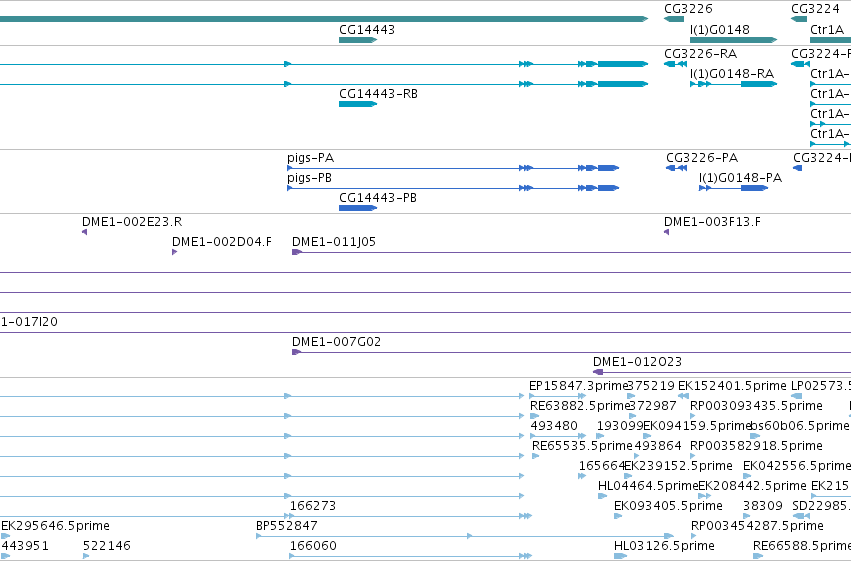851x561 pixels.
Task: Click the 522146 EST label
Action: pyautogui.click(x=106, y=546)
